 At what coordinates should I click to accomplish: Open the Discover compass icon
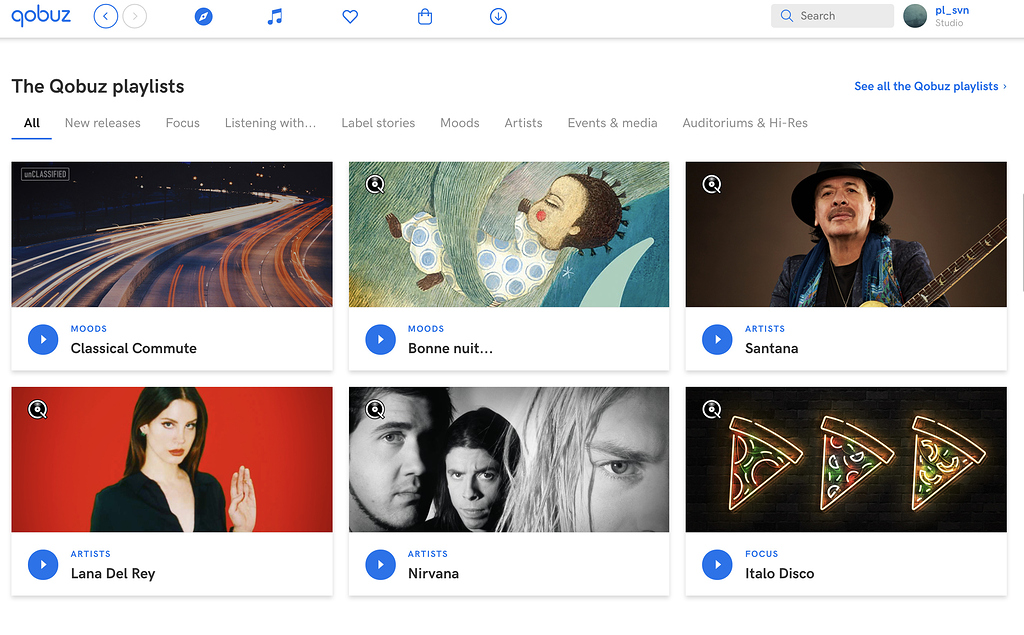(x=203, y=16)
